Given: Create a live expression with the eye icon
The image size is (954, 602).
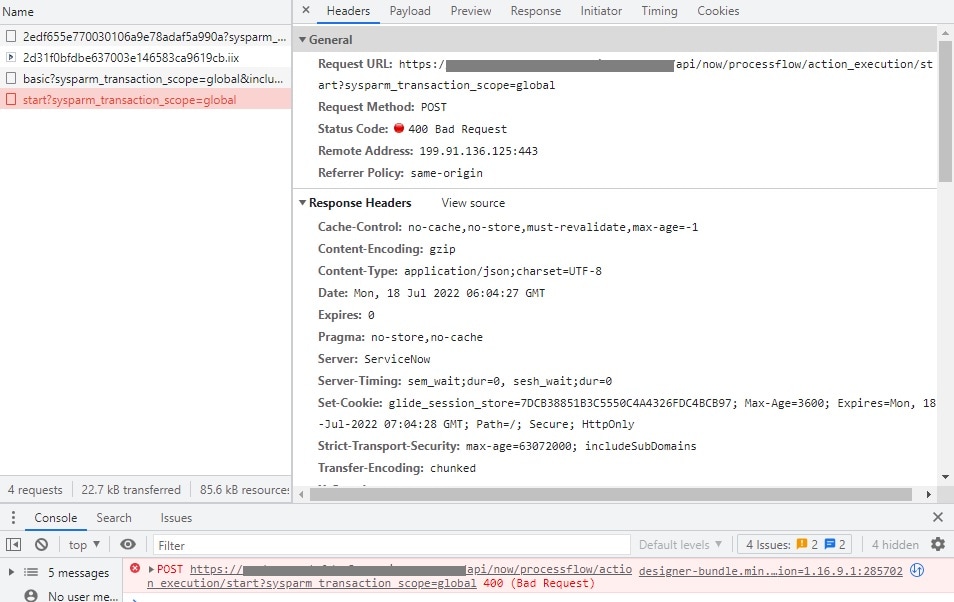Looking at the screenshot, I should coord(128,544).
